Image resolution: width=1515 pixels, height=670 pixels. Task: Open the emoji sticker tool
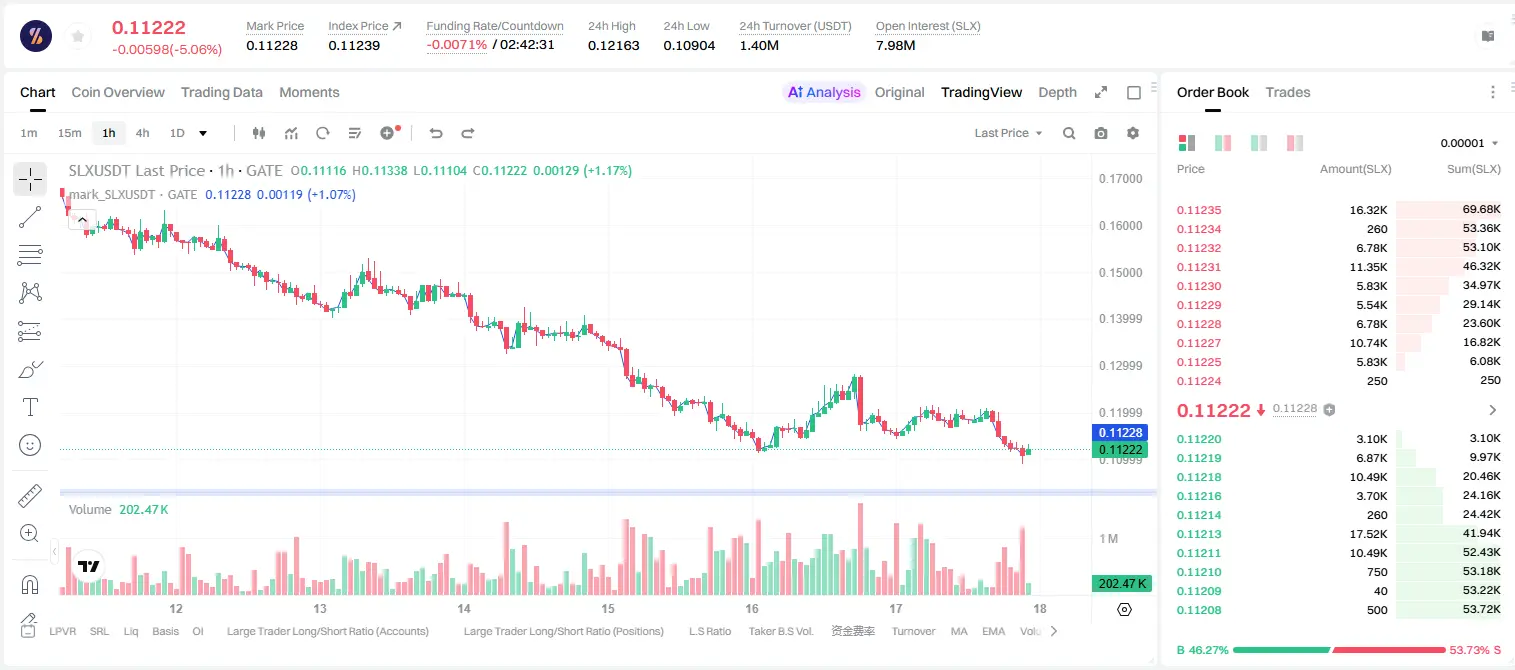click(x=30, y=445)
